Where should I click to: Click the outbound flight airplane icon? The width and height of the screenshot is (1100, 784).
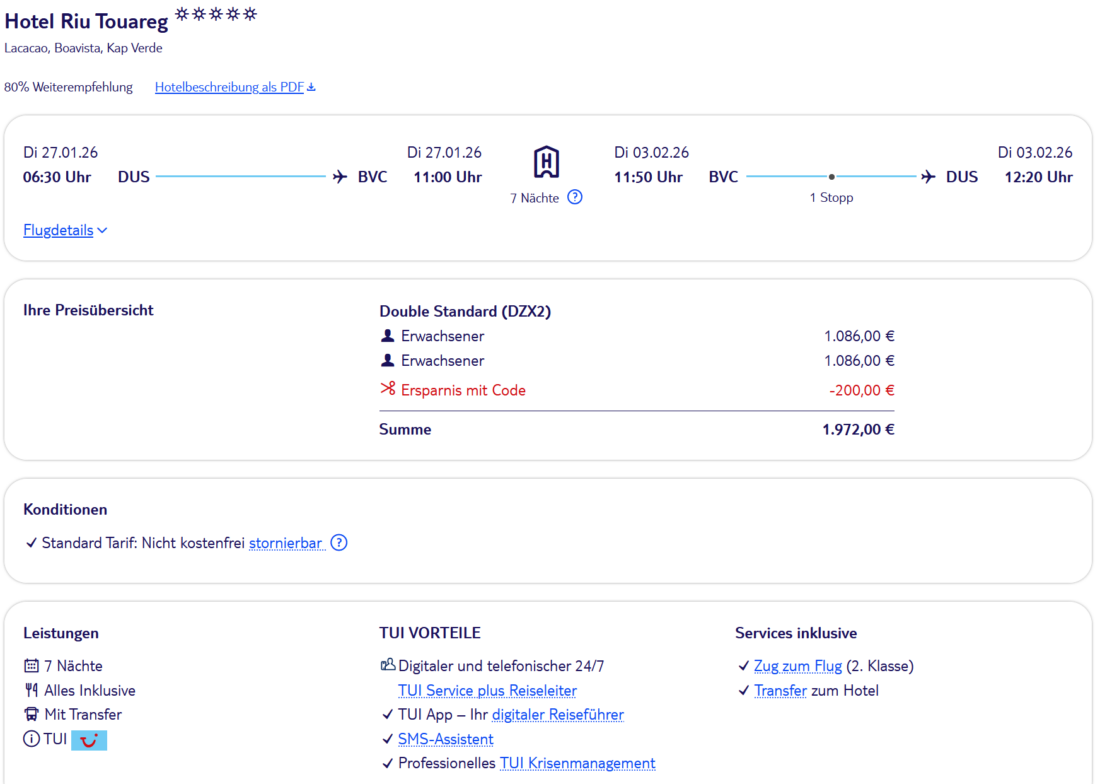click(340, 177)
